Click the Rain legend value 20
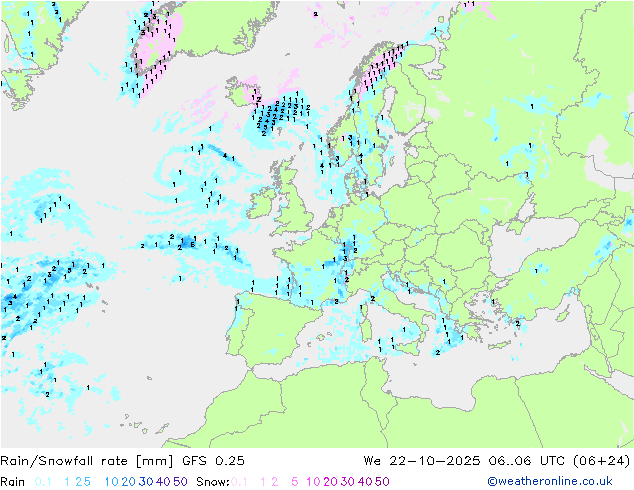The width and height of the screenshot is (634, 490). click(x=129, y=482)
